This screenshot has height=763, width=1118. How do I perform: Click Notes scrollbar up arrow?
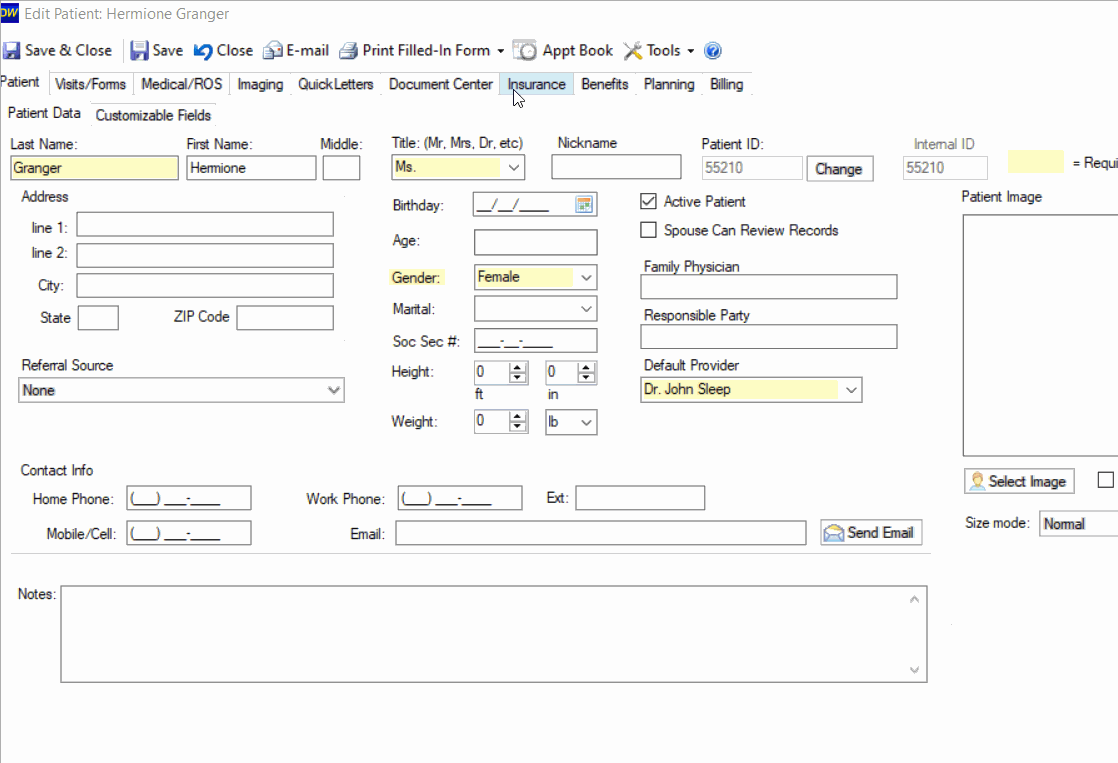915,600
